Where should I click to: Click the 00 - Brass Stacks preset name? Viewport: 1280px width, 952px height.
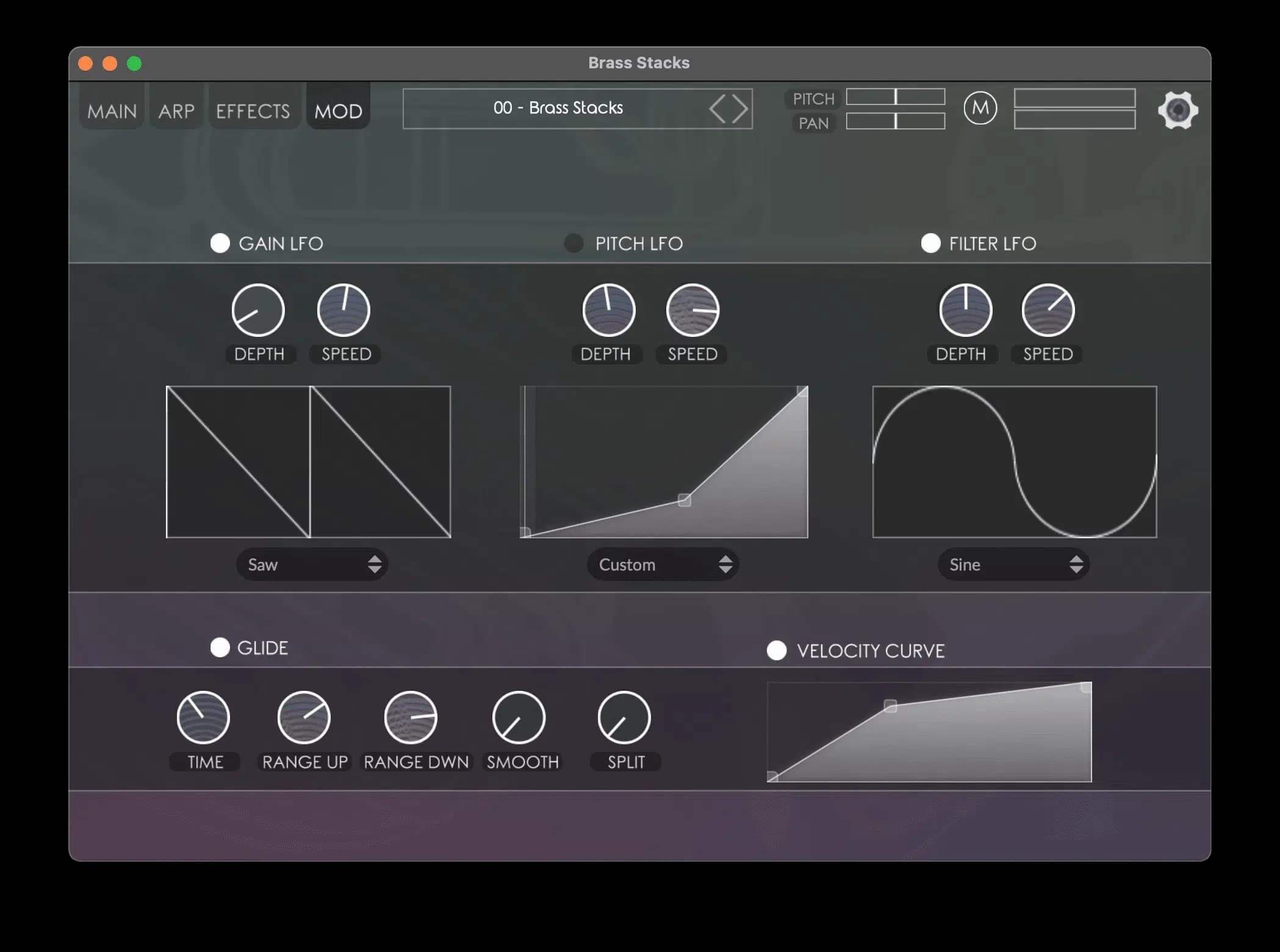tap(558, 108)
